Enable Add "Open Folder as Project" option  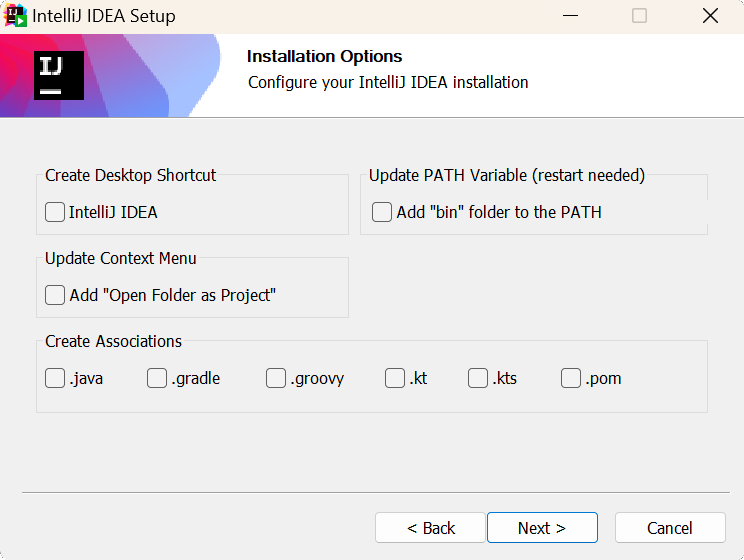55,295
